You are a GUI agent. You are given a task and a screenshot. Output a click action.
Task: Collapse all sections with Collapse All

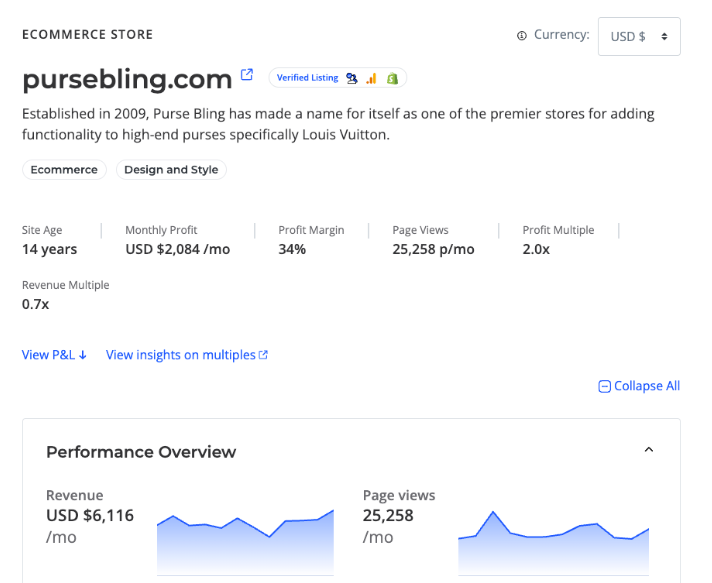point(646,386)
